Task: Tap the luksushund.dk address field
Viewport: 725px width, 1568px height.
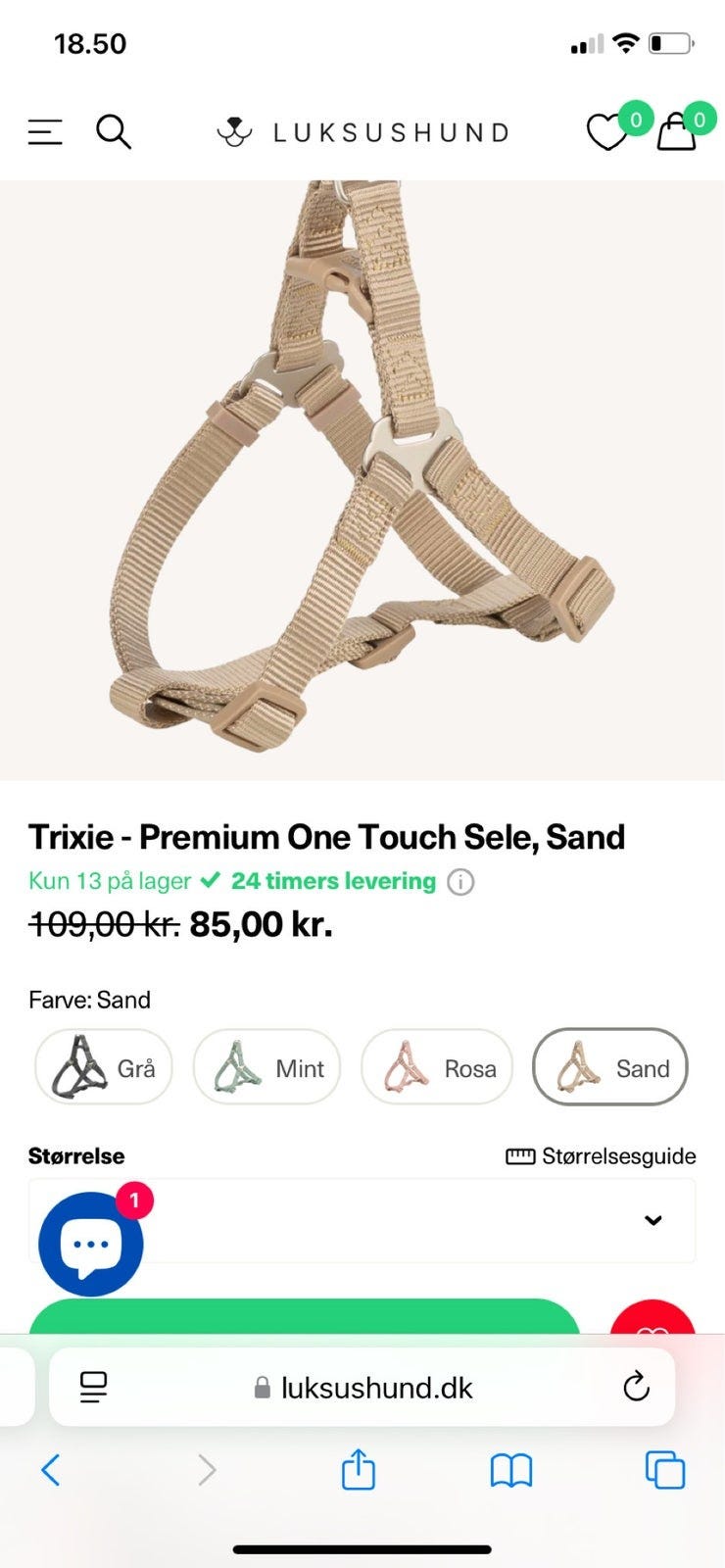Action: coord(362,1387)
